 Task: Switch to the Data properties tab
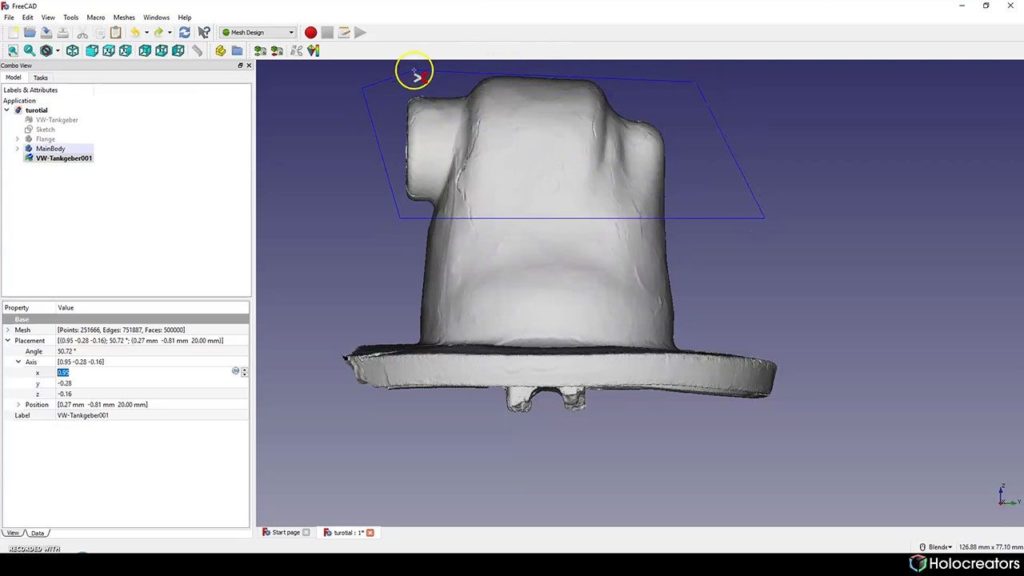[38, 534]
